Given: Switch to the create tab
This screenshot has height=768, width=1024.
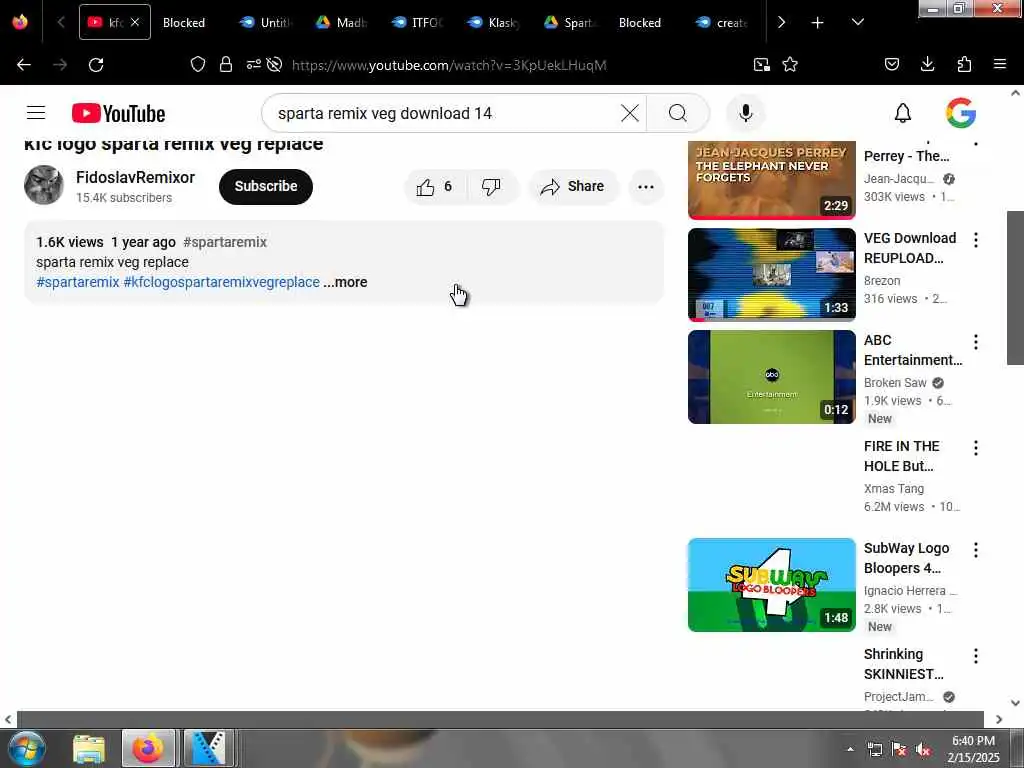Looking at the screenshot, I should [721, 23].
